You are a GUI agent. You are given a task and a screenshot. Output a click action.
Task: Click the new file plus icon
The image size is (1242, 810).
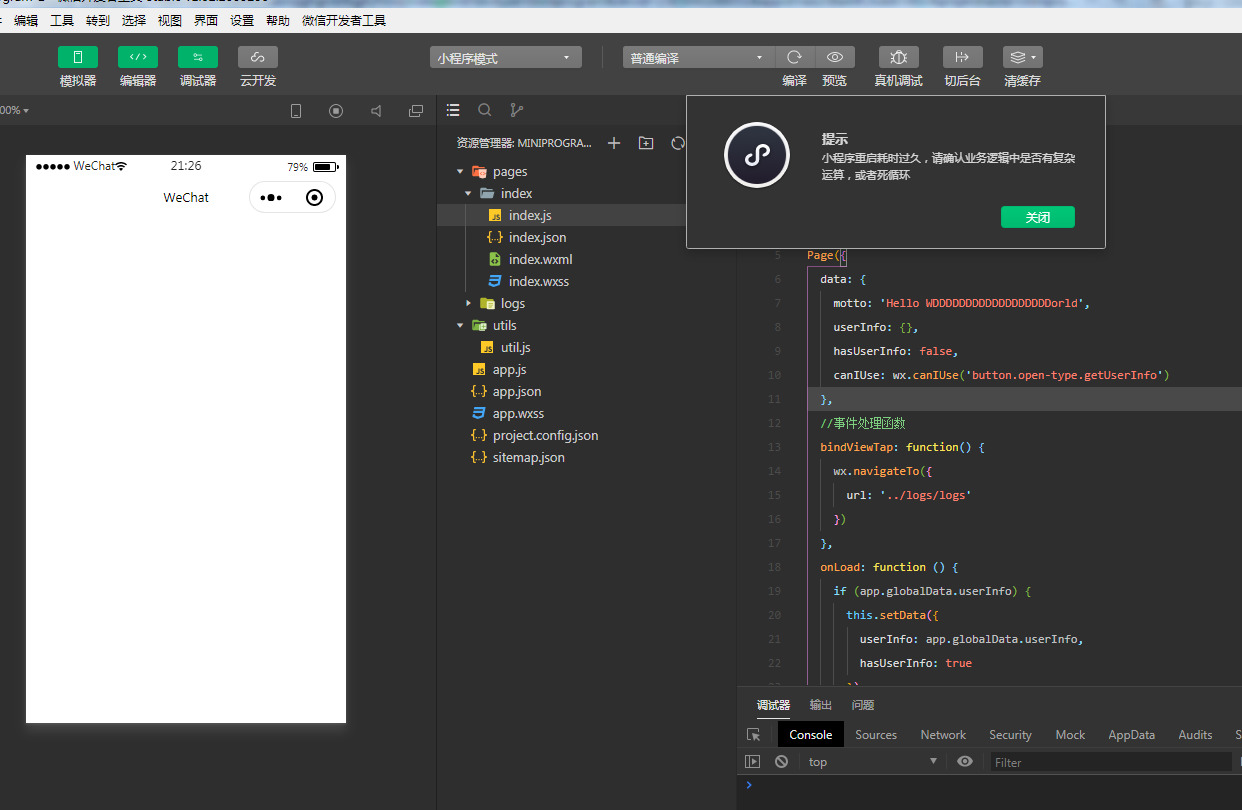tap(614, 143)
